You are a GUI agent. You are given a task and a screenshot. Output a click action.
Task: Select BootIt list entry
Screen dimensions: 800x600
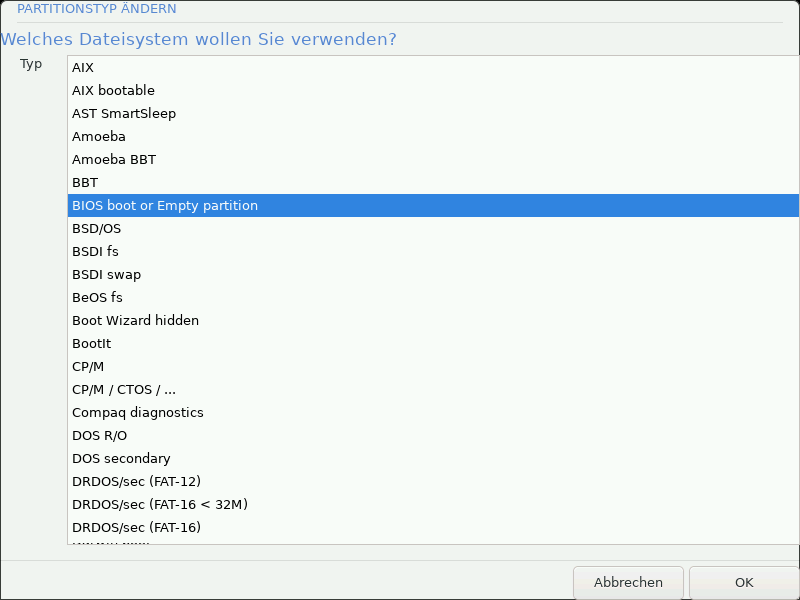pyautogui.click(x=91, y=343)
